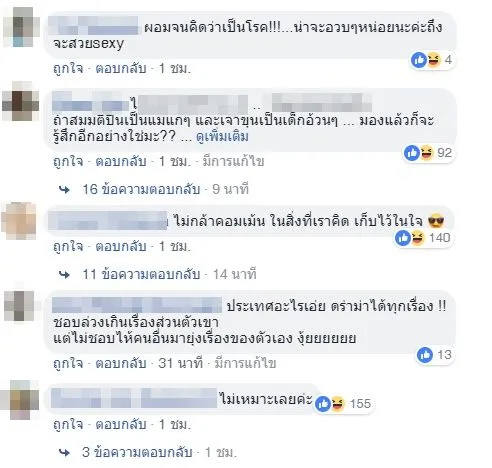
Task: Click ตอบกลับ under the ไม่กล้าคอมเม้น comment
Action: pos(121,247)
